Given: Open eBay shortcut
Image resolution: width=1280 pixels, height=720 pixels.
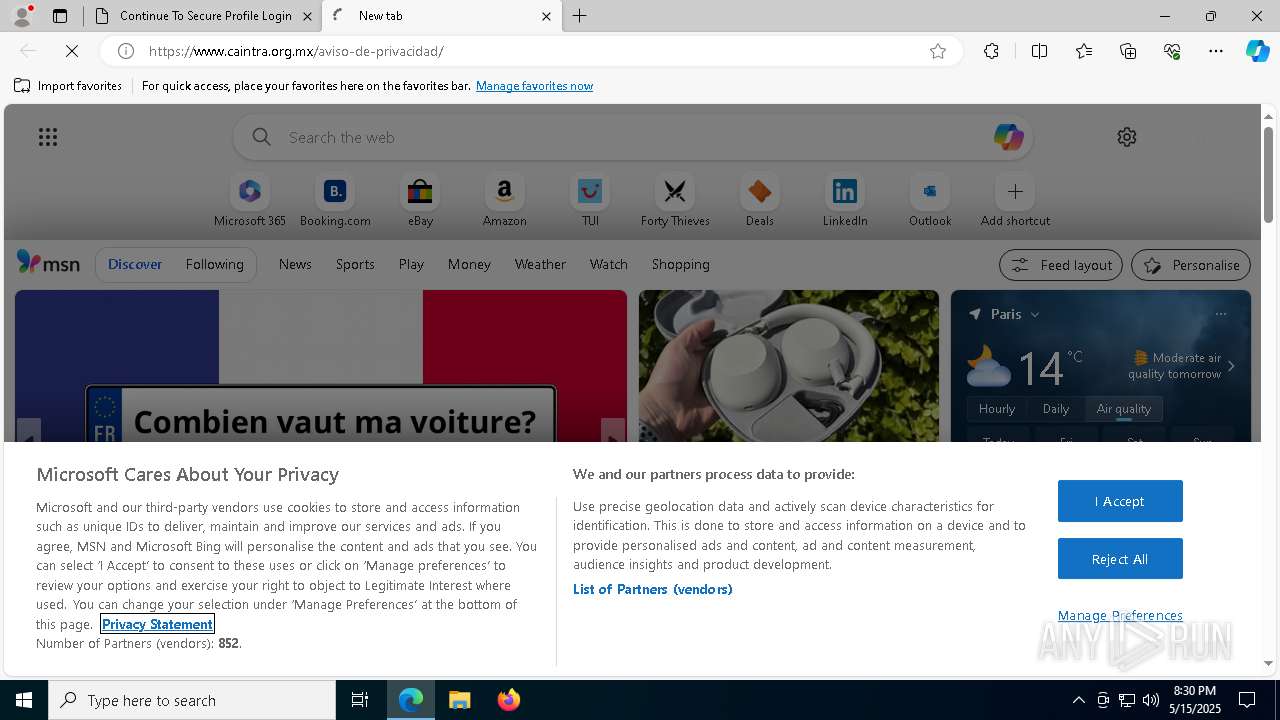Looking at the screenshot, I should 420,201.
